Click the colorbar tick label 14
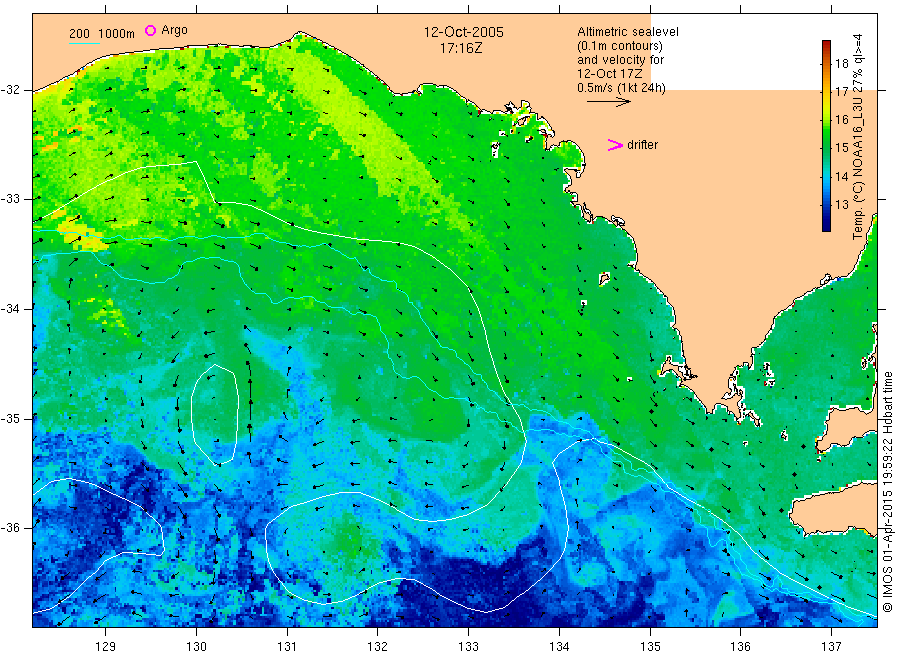Image resolution: width=900 pixels, height=660 pixels. pos(841,176)
